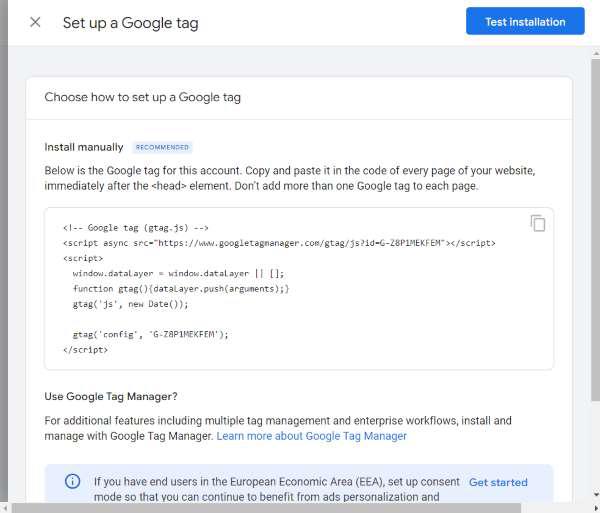Click the info icon in the EEA notice
Viewport: 600px width, 513px height.
click(72, 482)
